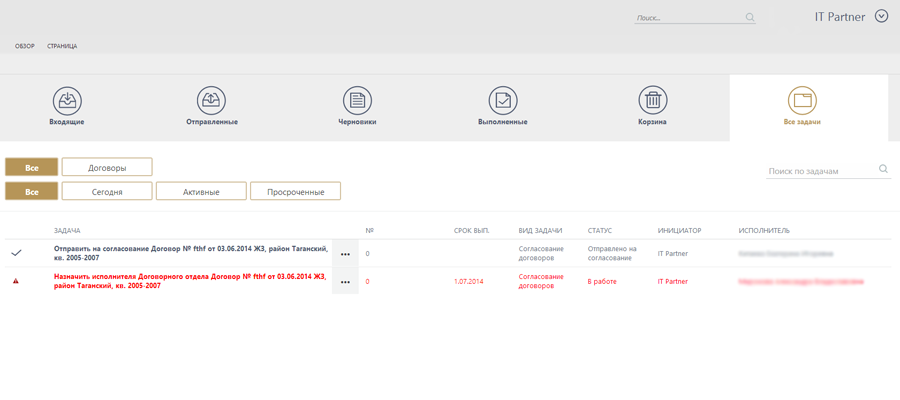Open the Корзина trash icon
The width and height of the screenshot is (900, 400).
[653, 102]
